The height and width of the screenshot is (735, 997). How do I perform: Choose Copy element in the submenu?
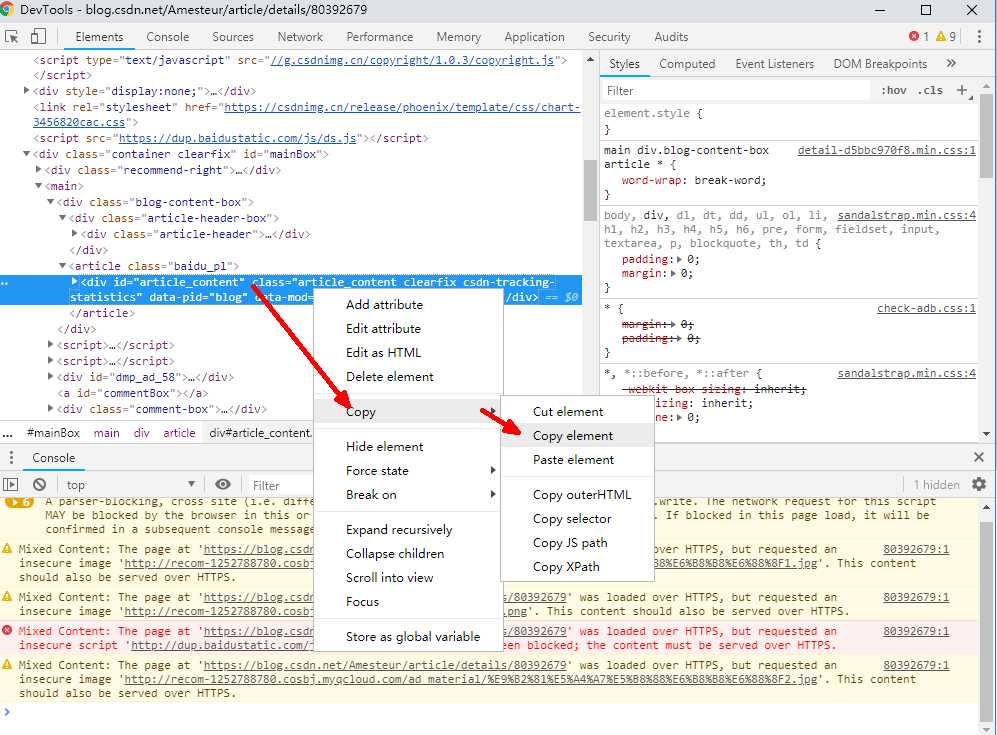coord(577,436)
